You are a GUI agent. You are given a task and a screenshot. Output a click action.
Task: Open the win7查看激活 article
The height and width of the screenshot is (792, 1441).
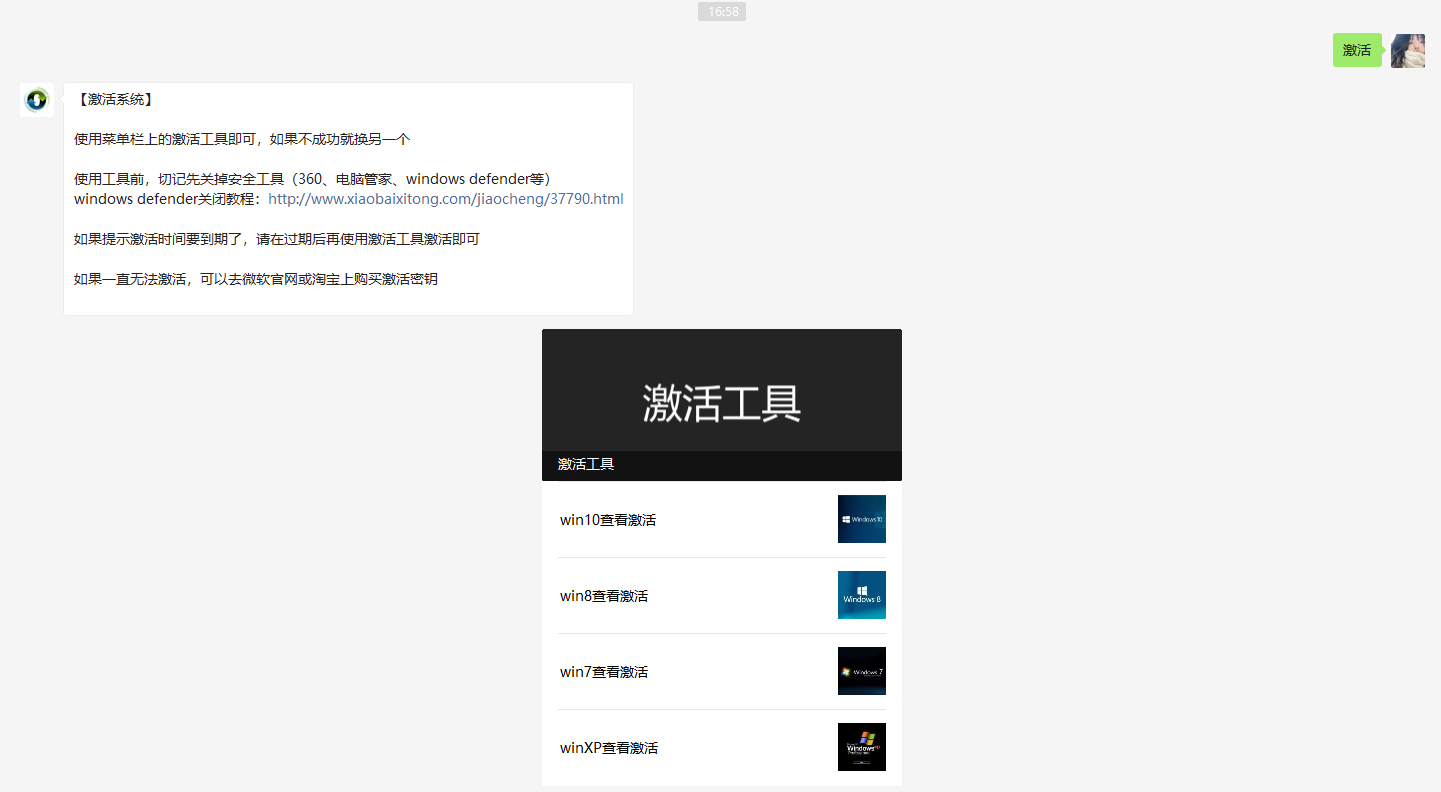[605, 671]
